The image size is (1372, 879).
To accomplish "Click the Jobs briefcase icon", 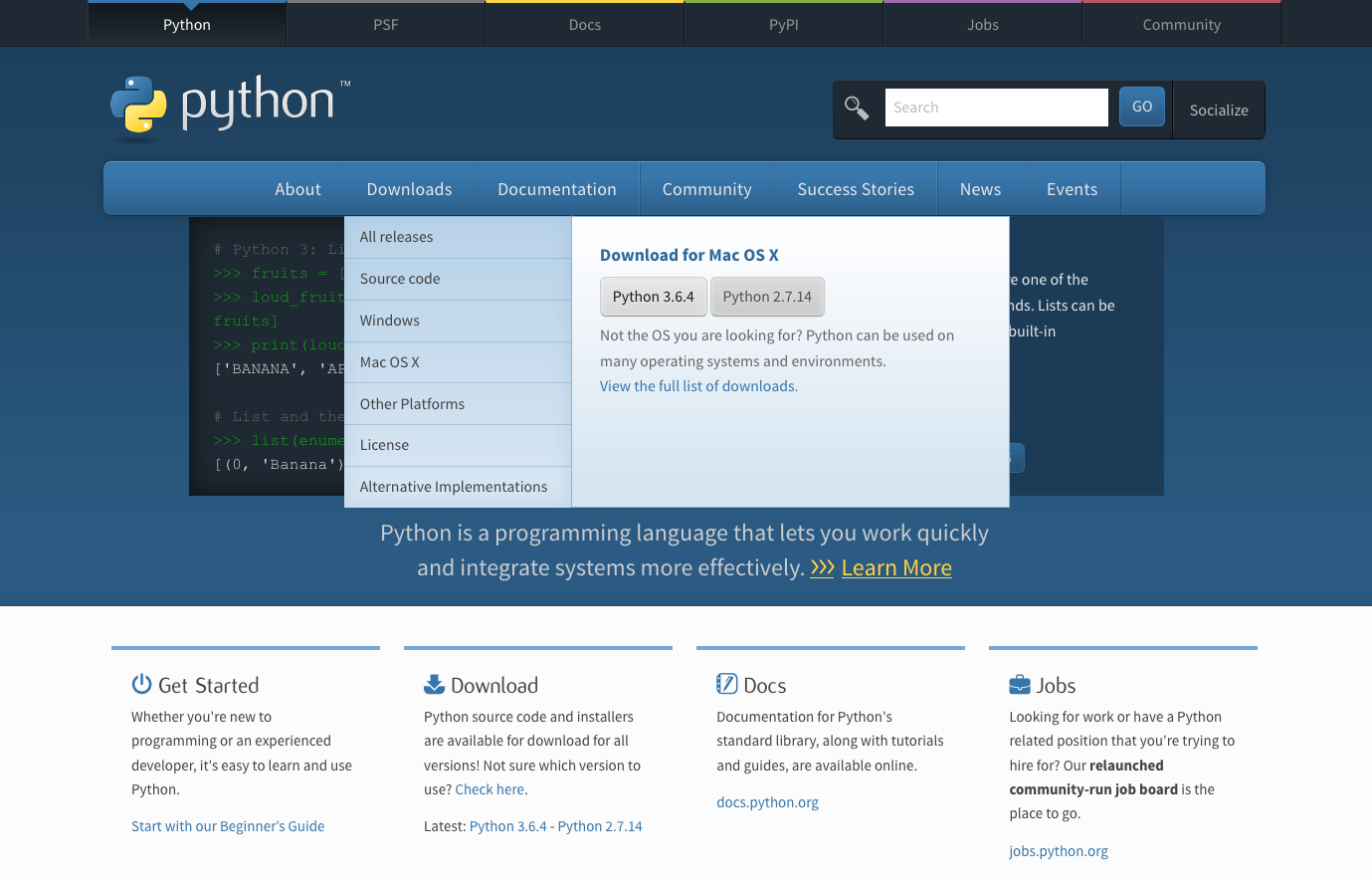I will coord(1020,685).
